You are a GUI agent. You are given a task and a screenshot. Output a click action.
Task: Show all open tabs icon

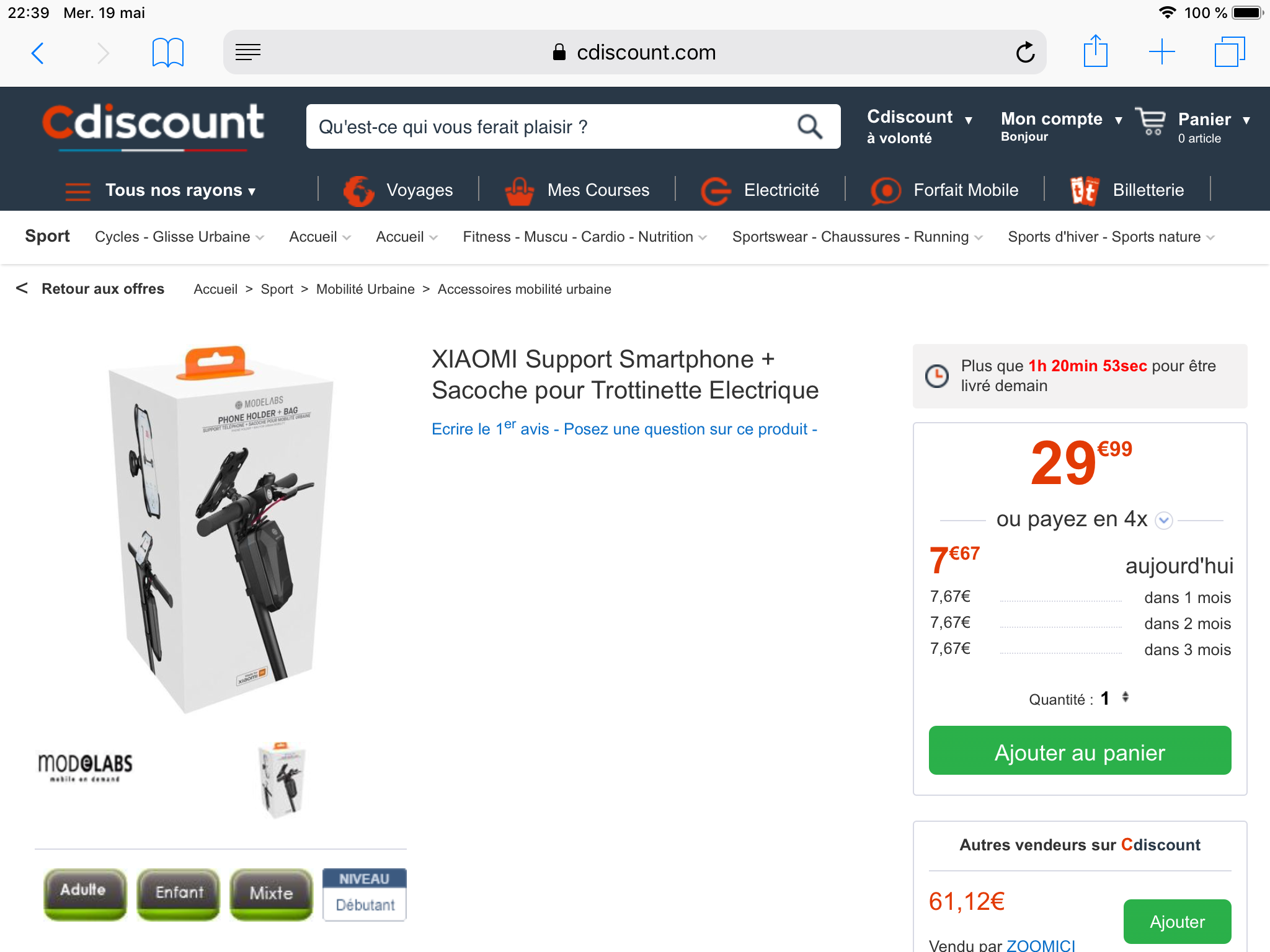(1229, 52)
